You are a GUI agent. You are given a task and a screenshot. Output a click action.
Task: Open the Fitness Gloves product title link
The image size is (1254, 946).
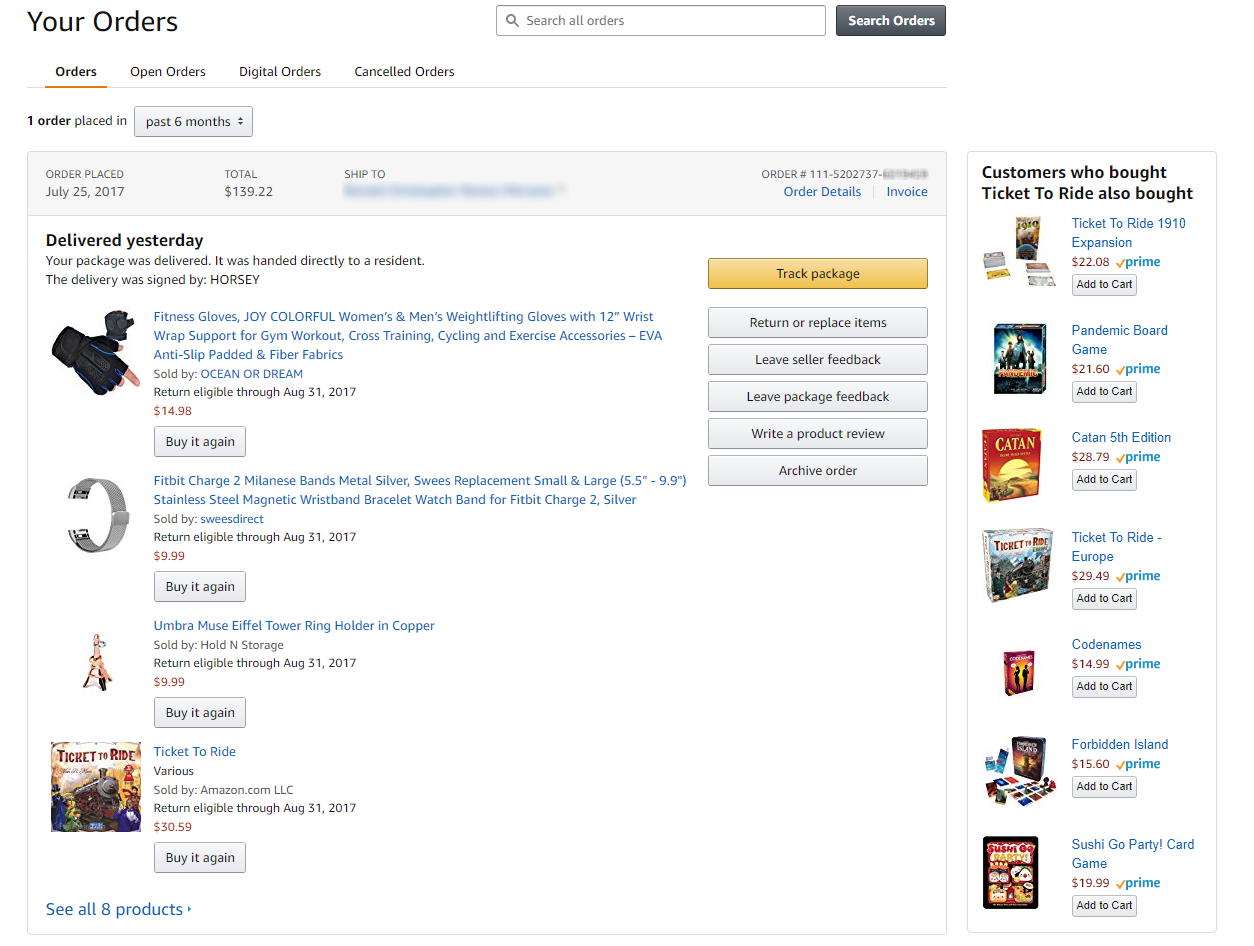[408, 335]
